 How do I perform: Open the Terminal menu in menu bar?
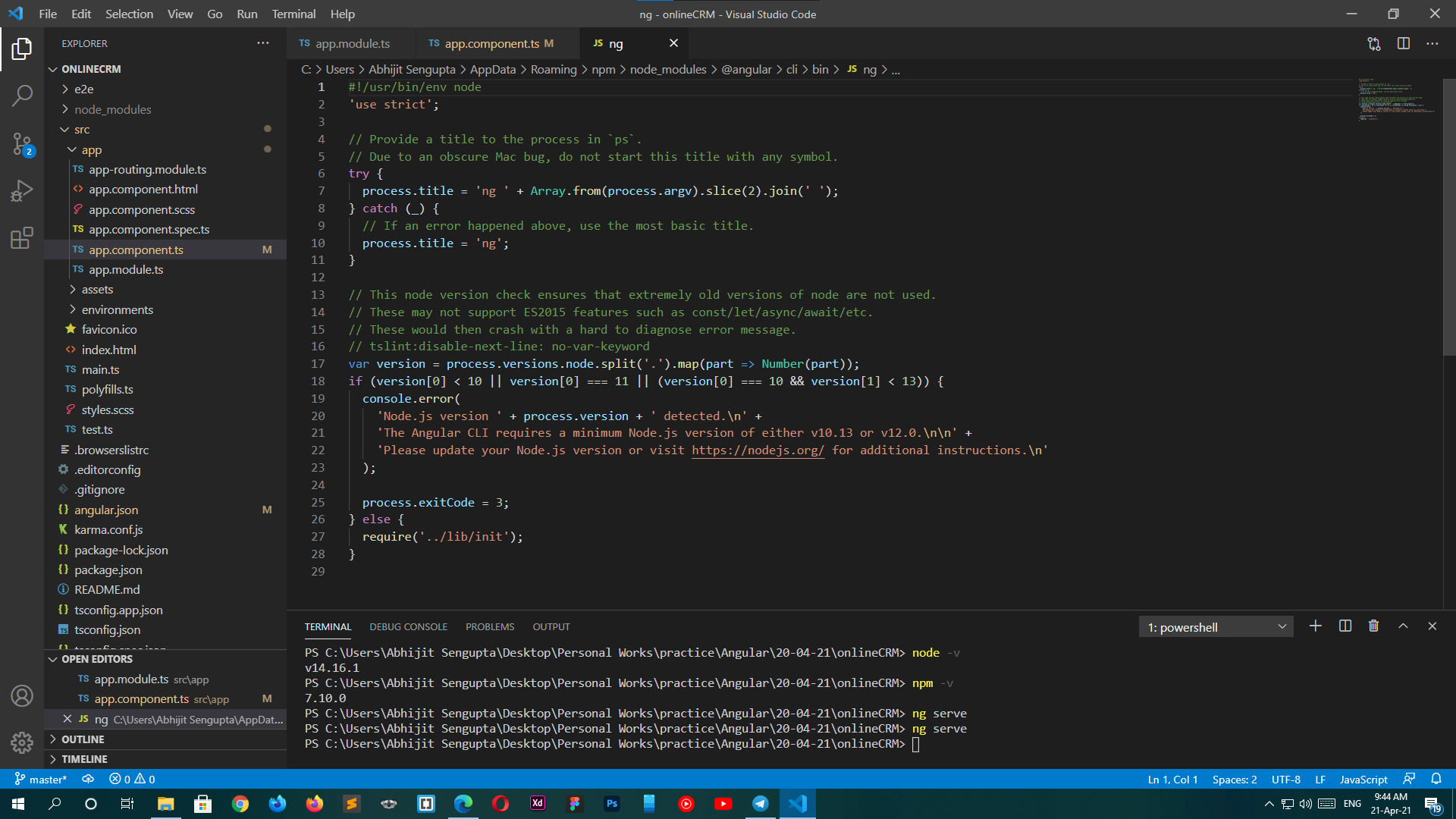click(293, 14)
